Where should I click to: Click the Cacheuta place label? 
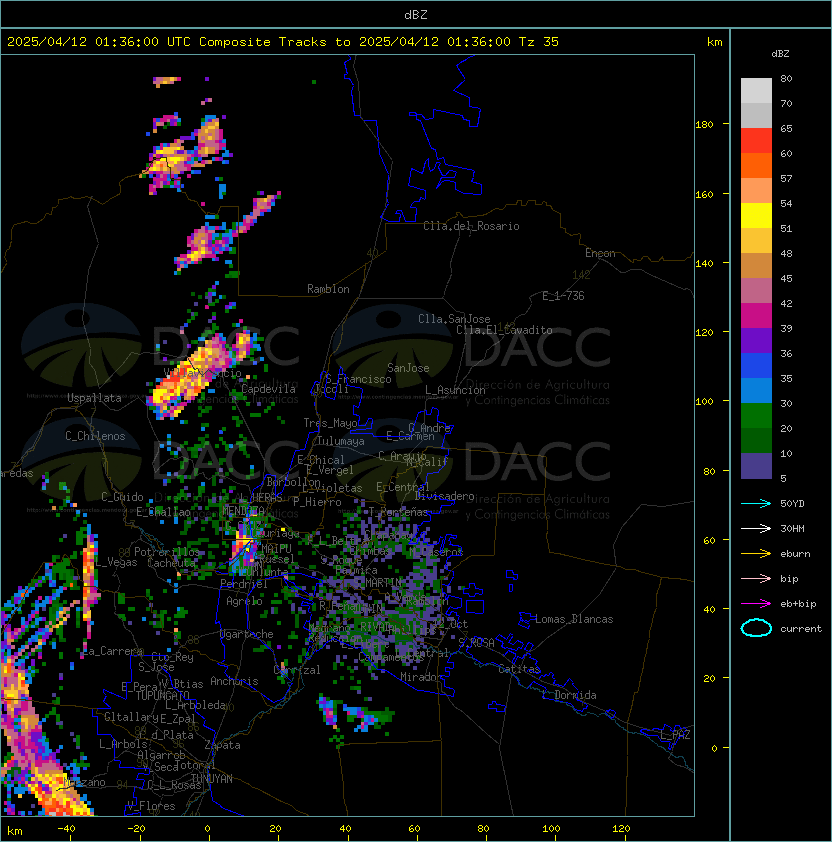[x=171, y=563]
